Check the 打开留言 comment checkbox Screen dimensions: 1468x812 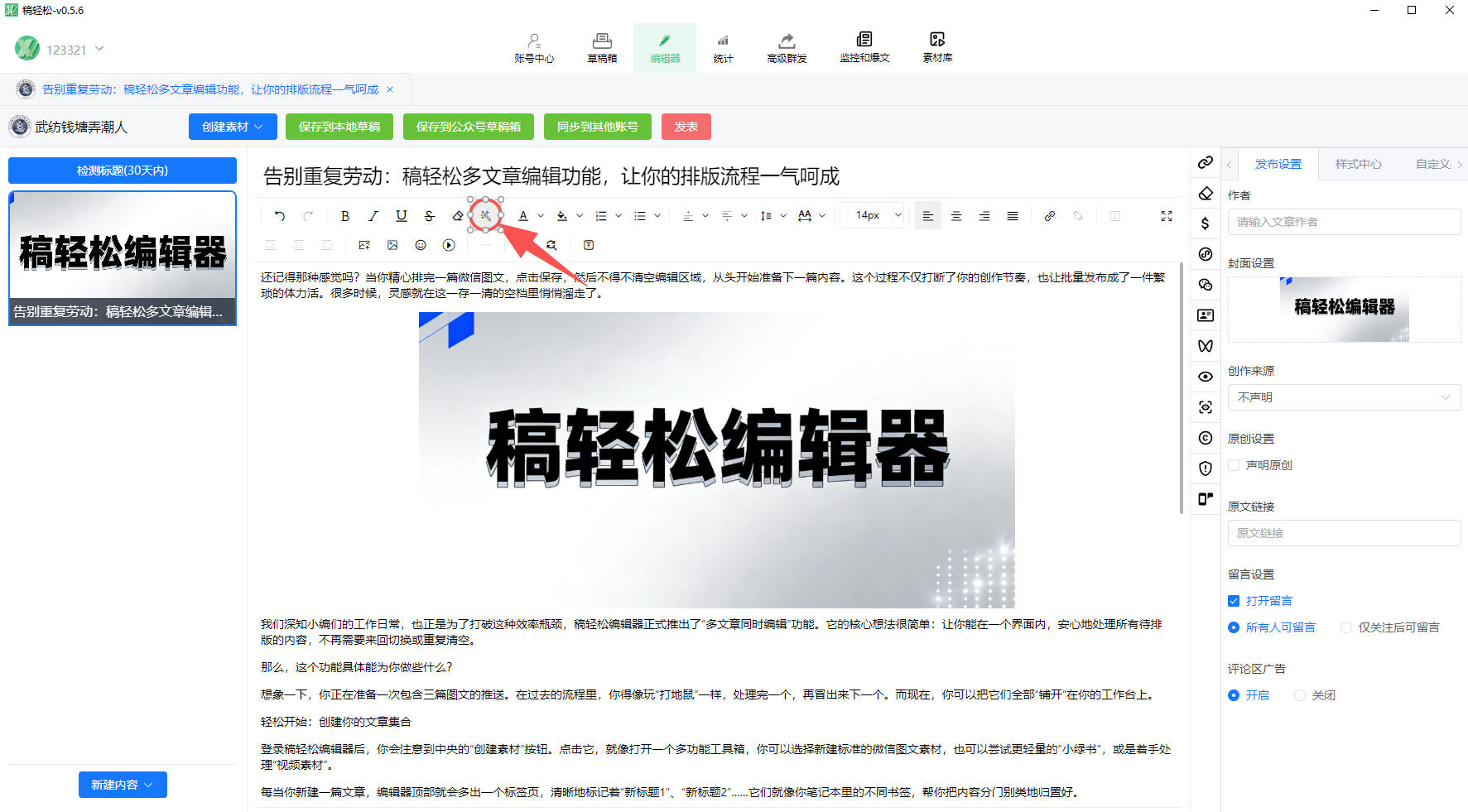(1234, 600)
